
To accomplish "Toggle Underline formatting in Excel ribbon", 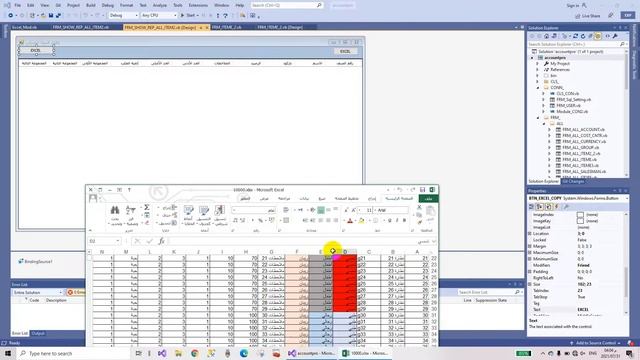I will (390, 220).
